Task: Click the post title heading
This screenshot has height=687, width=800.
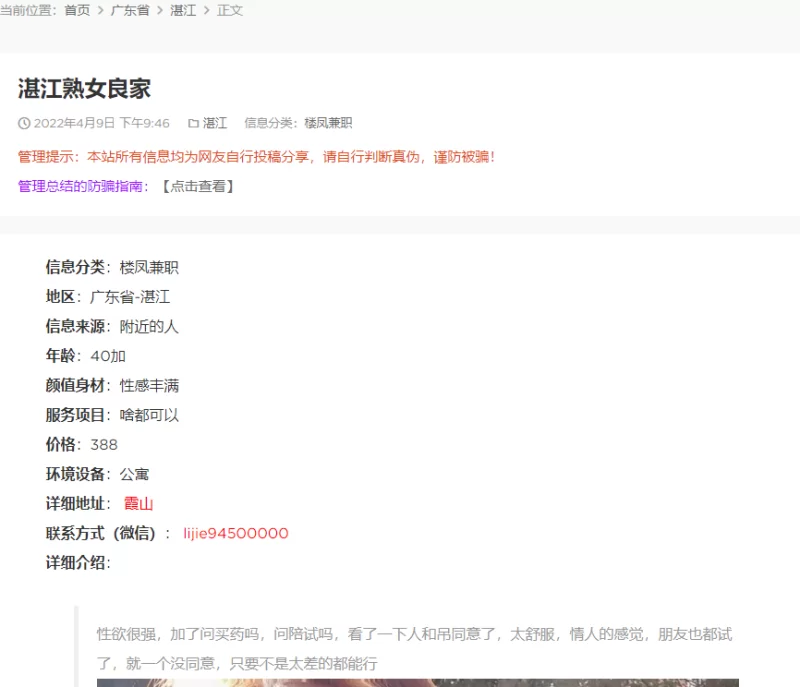Action: [84, 88]
